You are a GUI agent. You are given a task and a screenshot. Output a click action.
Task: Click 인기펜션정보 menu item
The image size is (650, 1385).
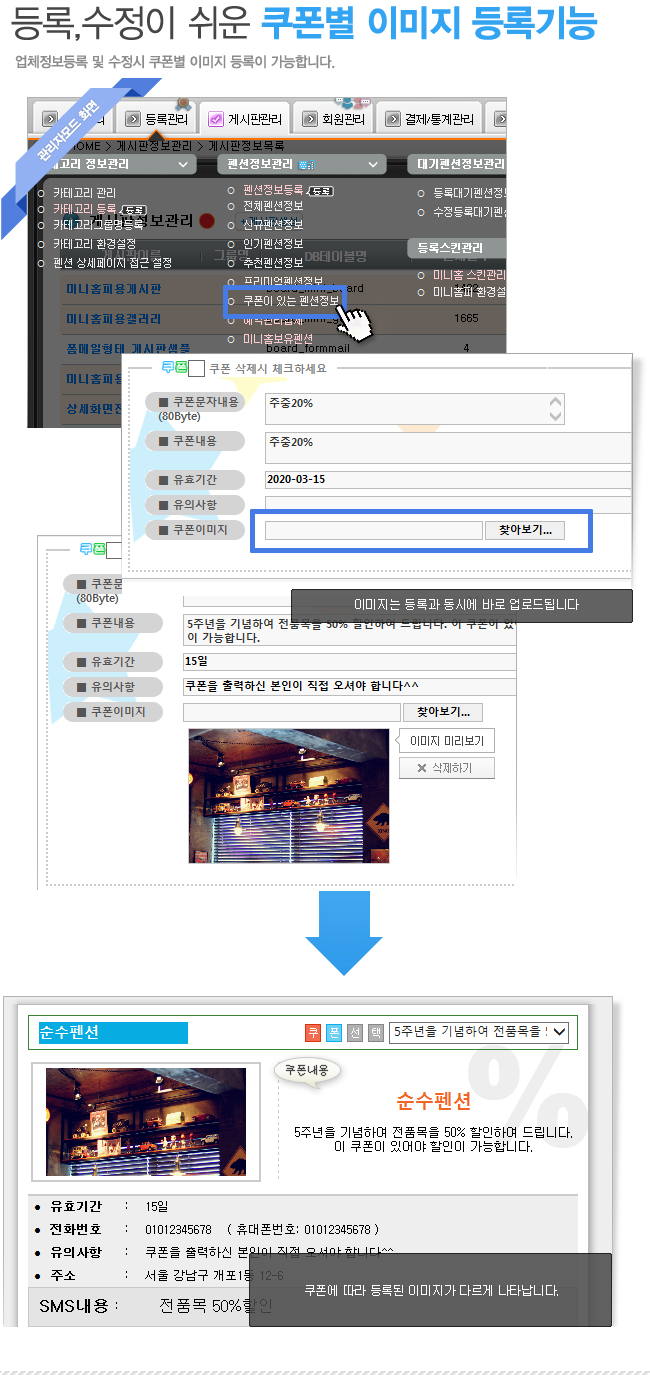[x=273, y=243]
